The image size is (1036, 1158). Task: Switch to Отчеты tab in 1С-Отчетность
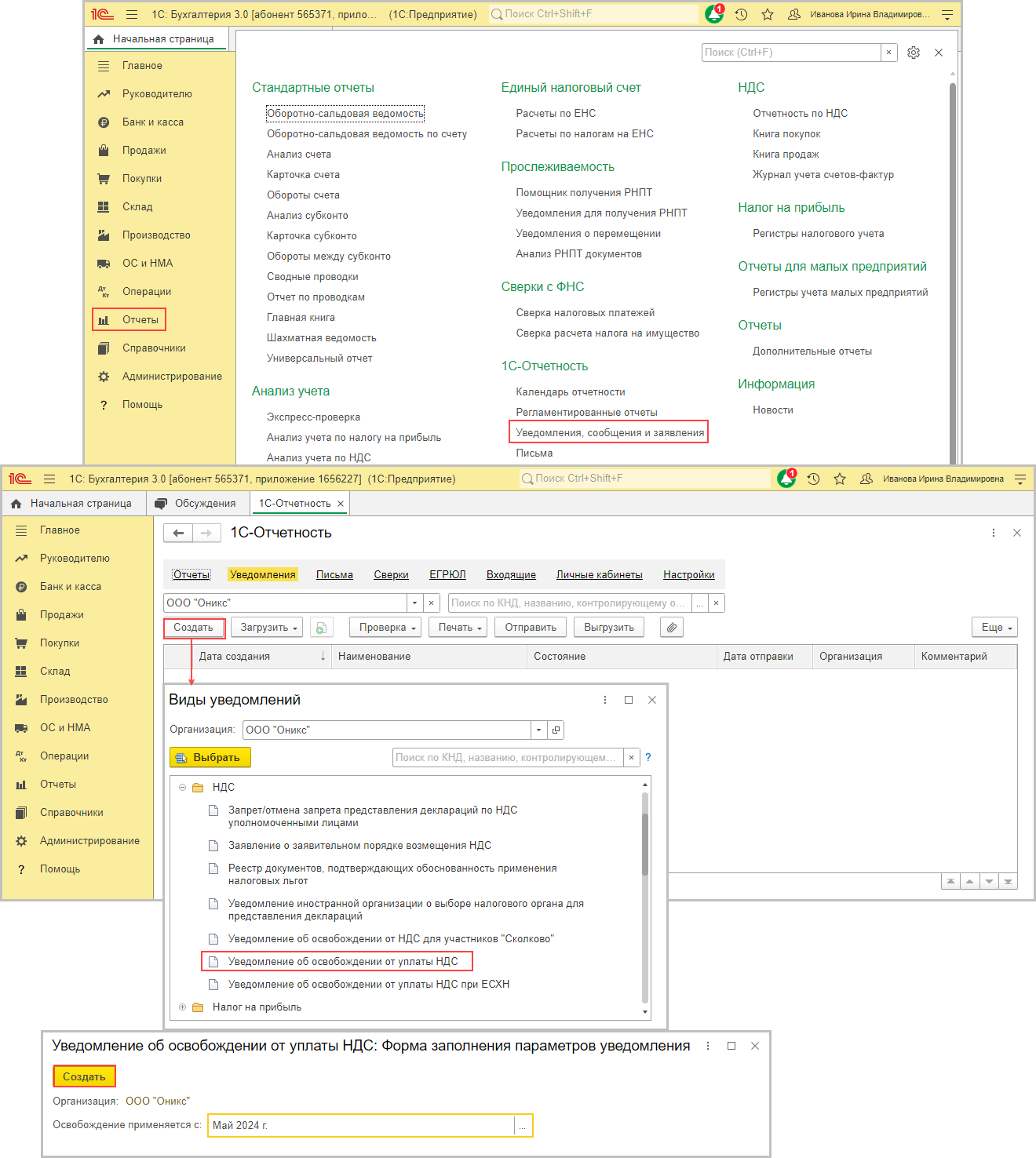coord(192,575)
